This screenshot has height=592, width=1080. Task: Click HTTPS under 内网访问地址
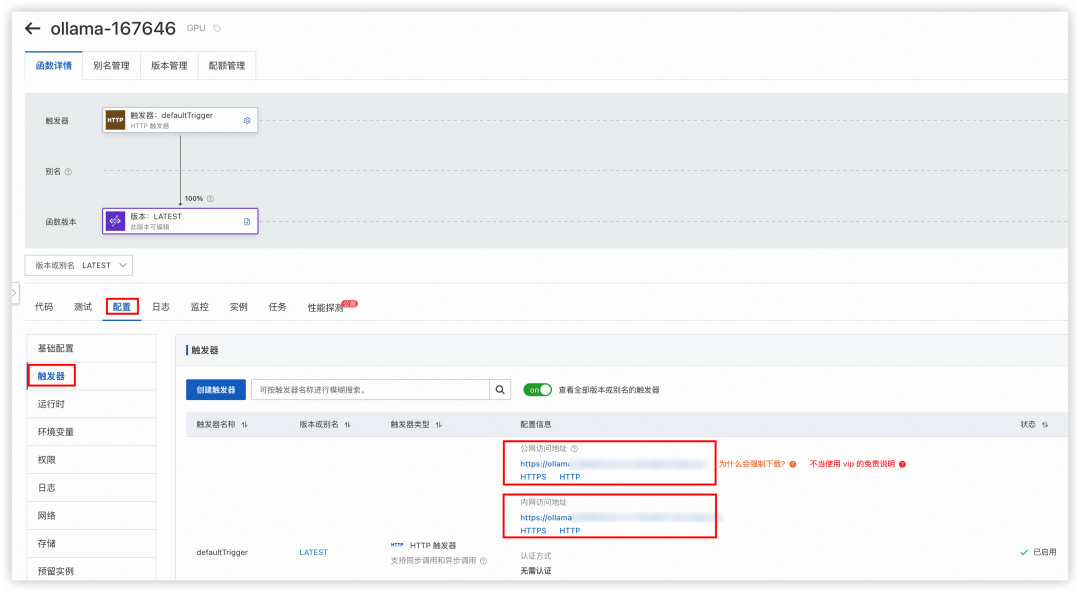click(533, 531)
